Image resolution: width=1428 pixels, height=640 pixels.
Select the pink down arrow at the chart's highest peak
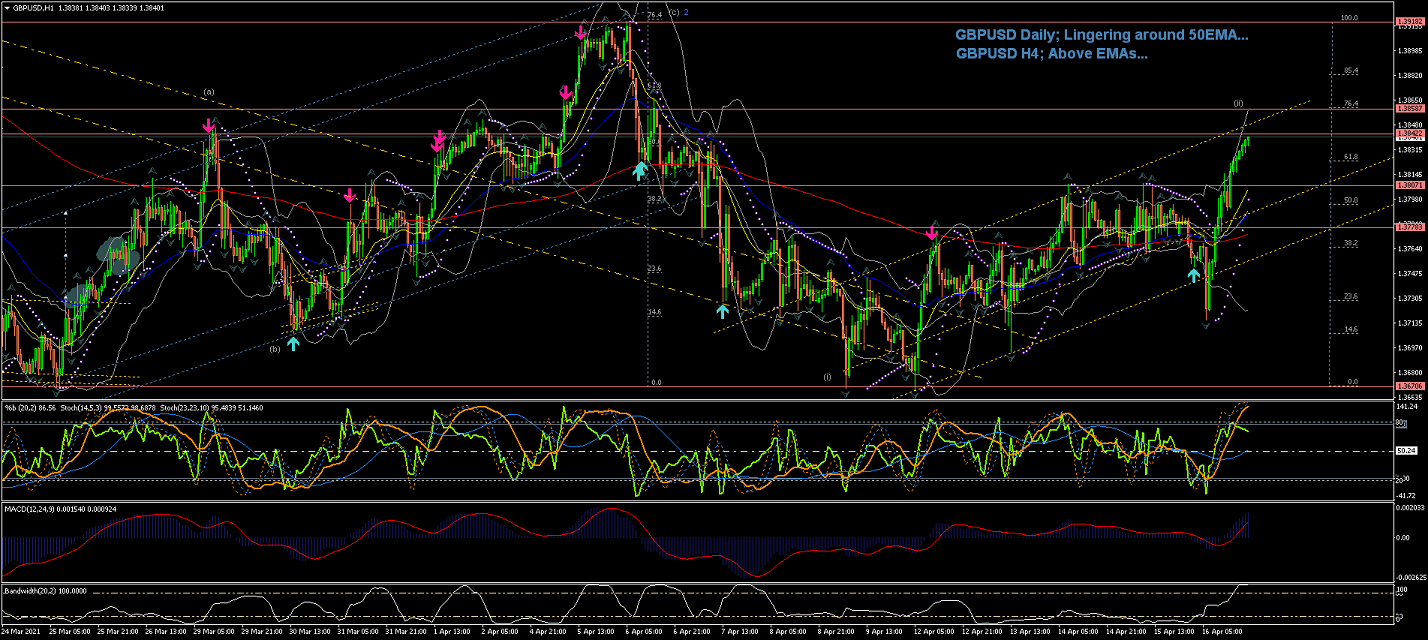581,33
